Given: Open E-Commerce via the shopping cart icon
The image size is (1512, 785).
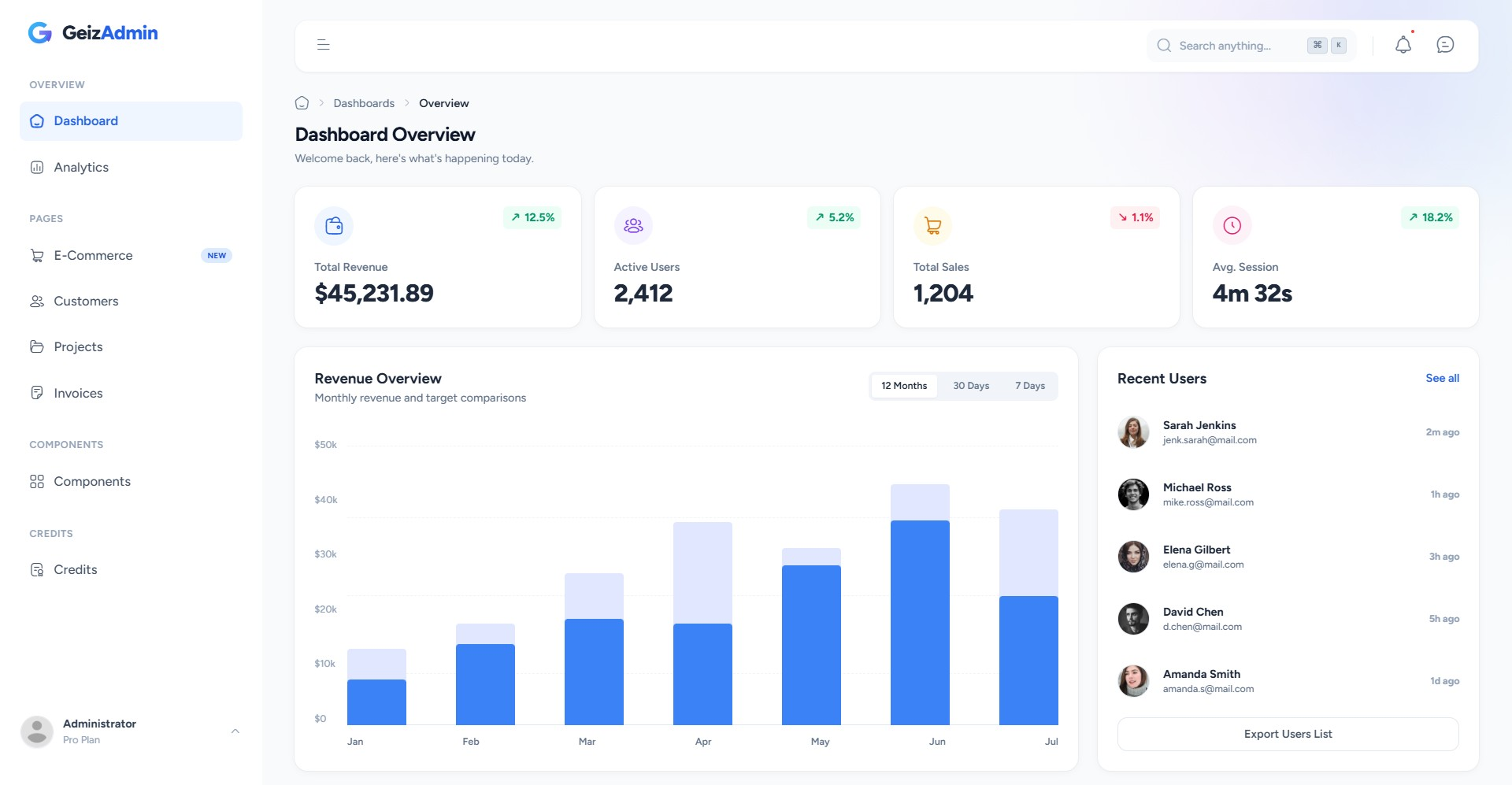Looking at the screenshot, I should point(37,255).
